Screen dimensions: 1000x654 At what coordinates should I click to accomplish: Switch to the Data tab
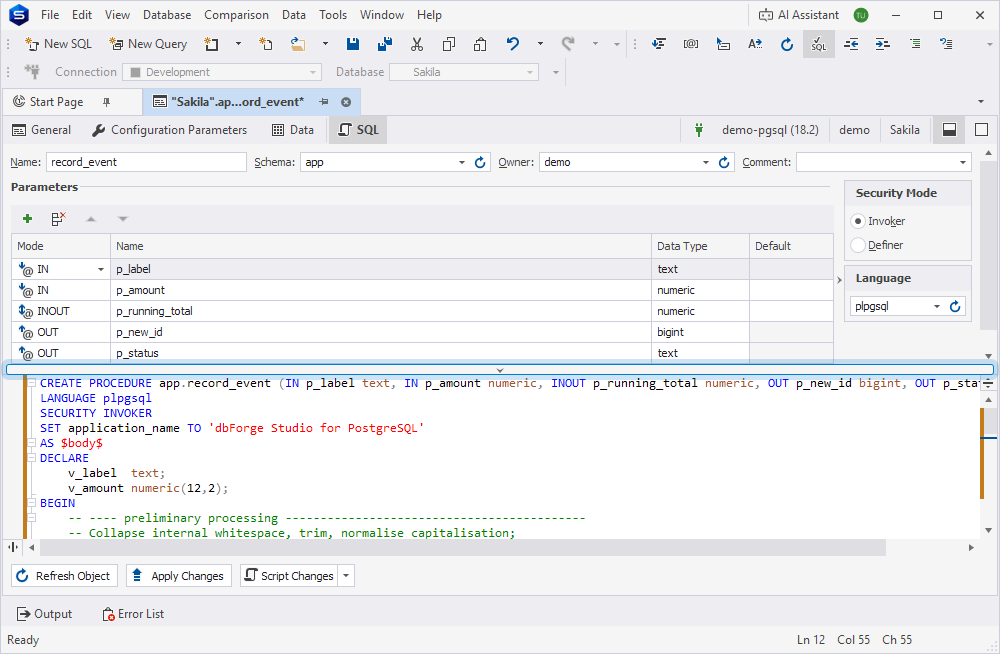(293, 130)
